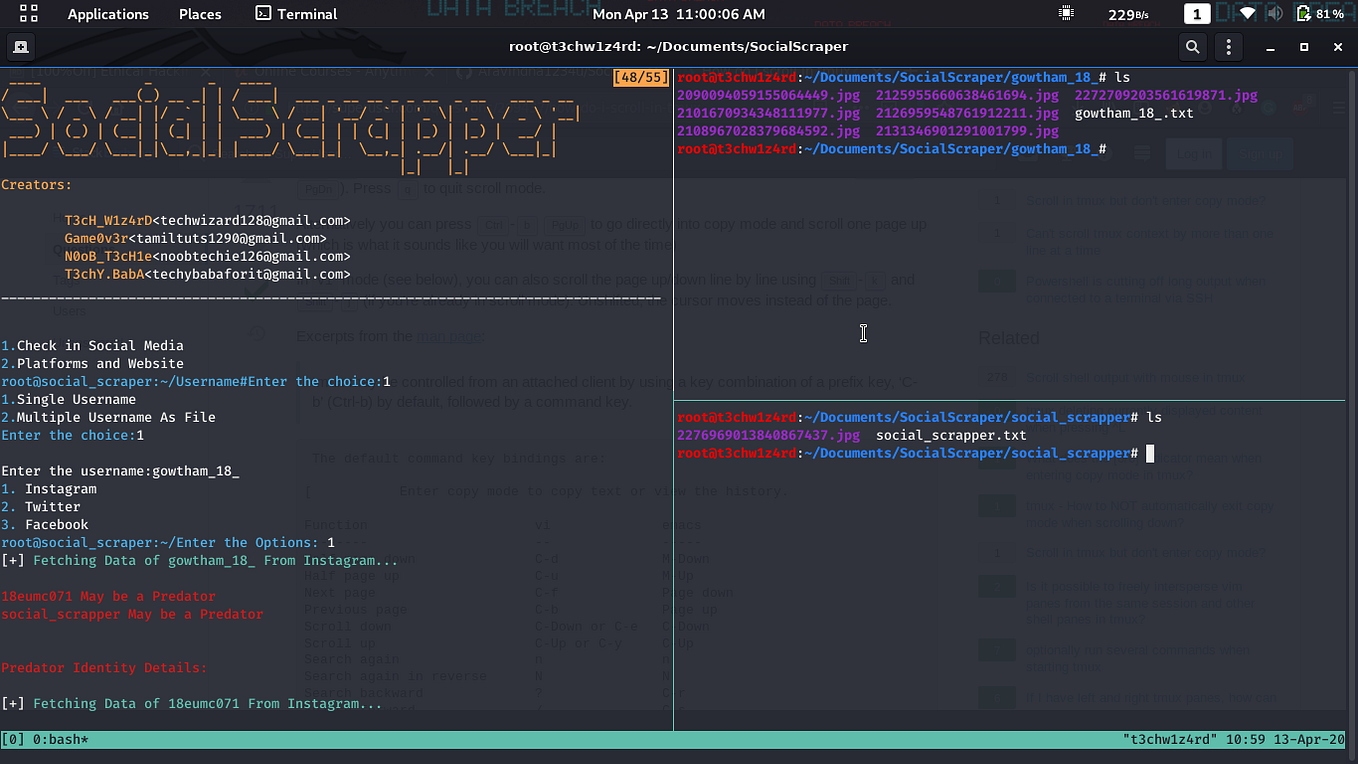1358x764 pixels.
Task: Open a new terminal tab via the plus icon
Action: pyautogui.click(x=21, y=46)
